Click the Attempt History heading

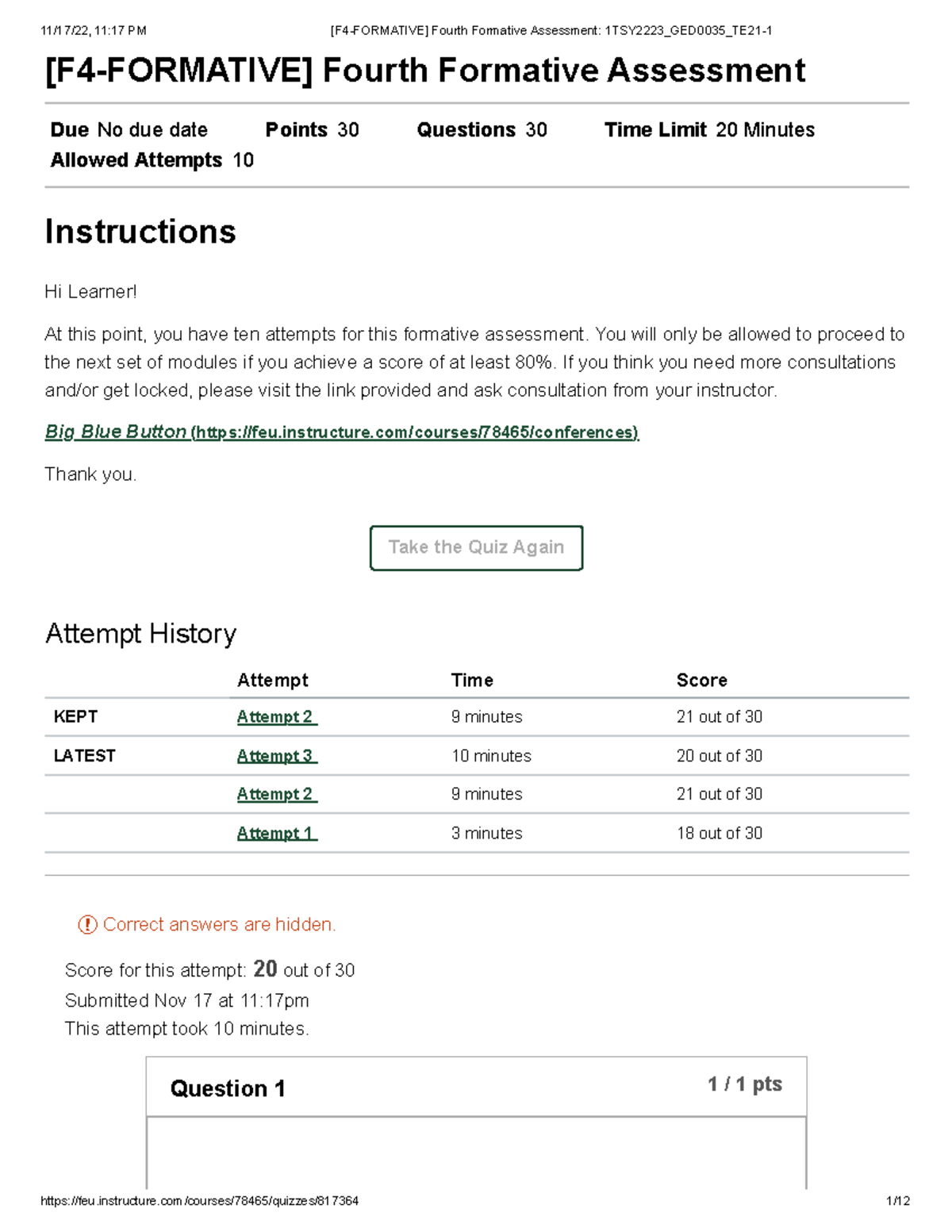140,634
